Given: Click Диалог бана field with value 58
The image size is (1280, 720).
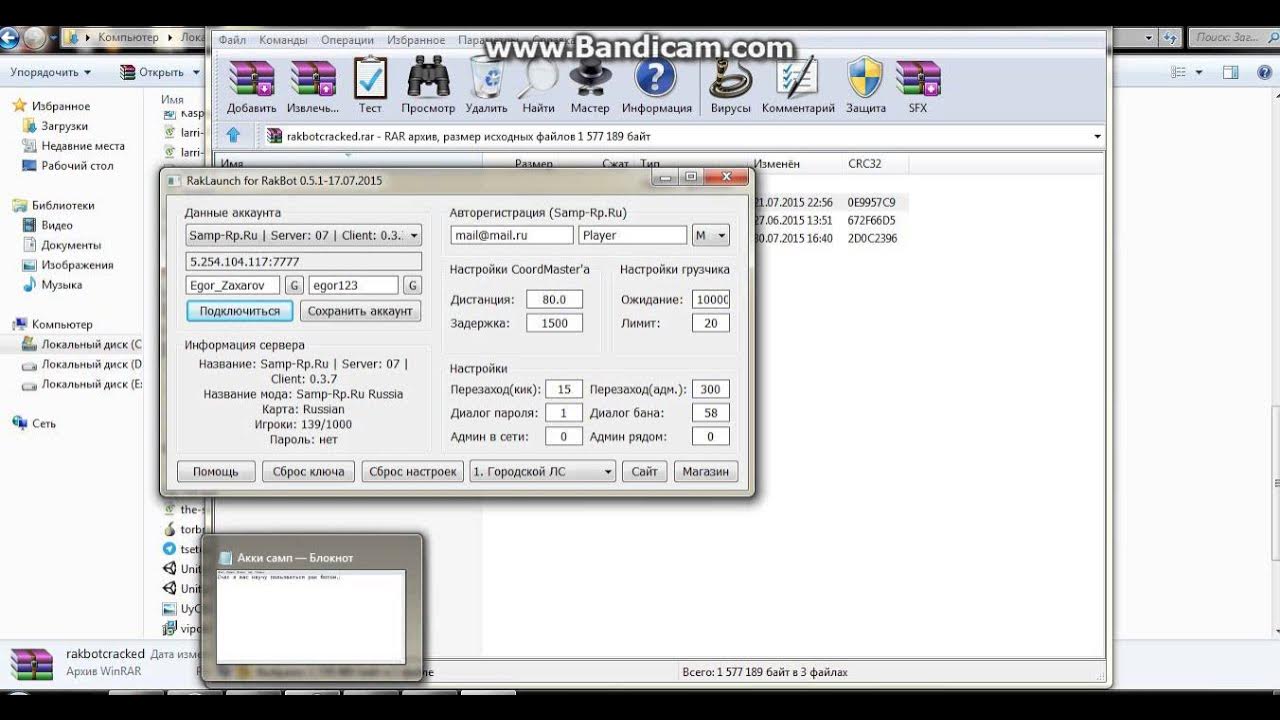Looking at the screenshot, I should [x=711, y=412].
